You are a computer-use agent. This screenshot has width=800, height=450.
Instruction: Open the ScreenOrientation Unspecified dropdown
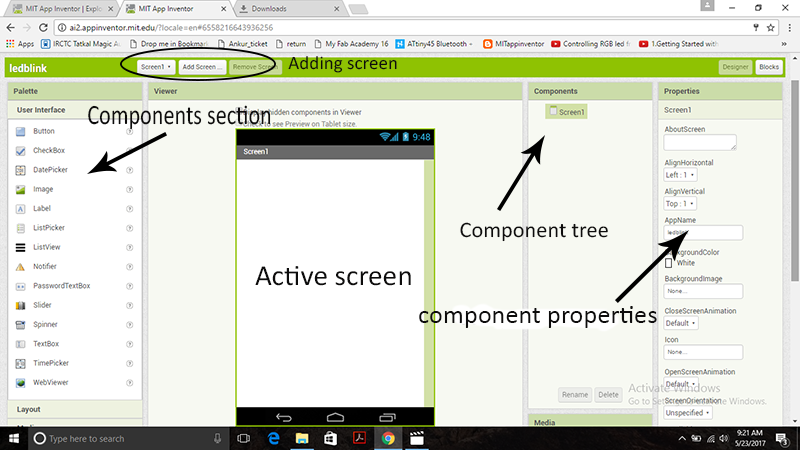point(688,413)
